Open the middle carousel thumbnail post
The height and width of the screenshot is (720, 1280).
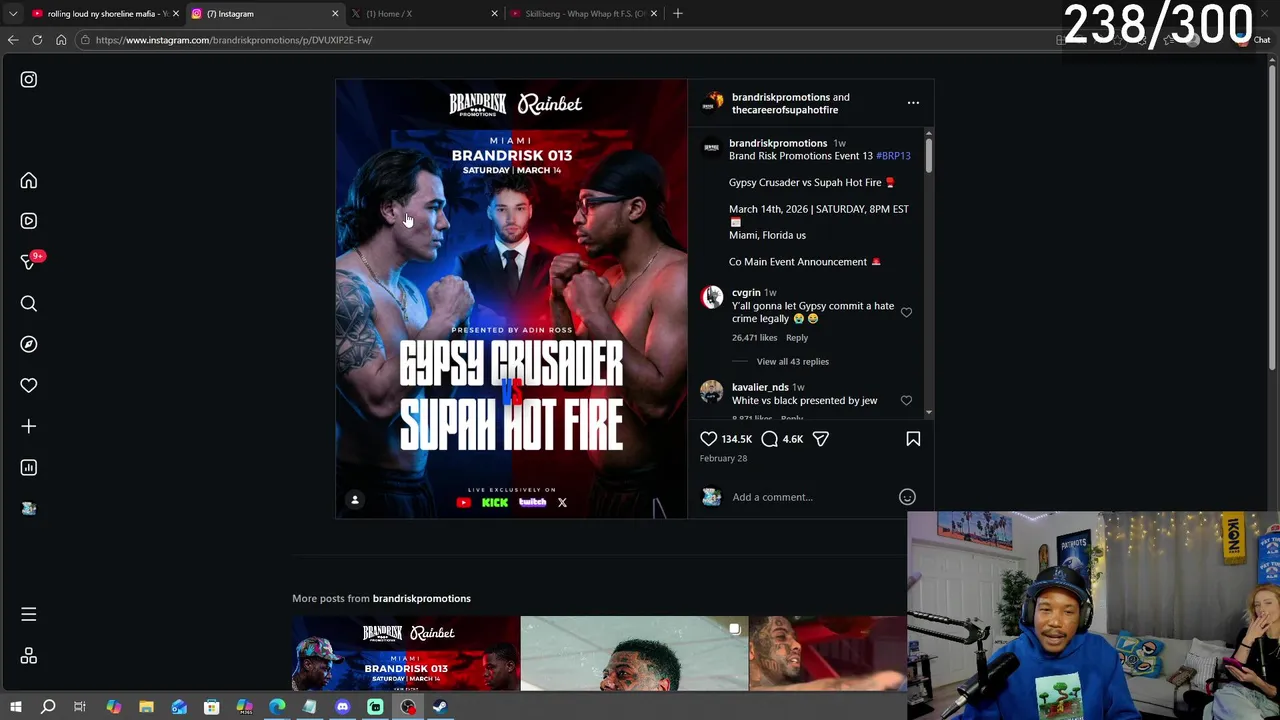[x=634, y=653]
